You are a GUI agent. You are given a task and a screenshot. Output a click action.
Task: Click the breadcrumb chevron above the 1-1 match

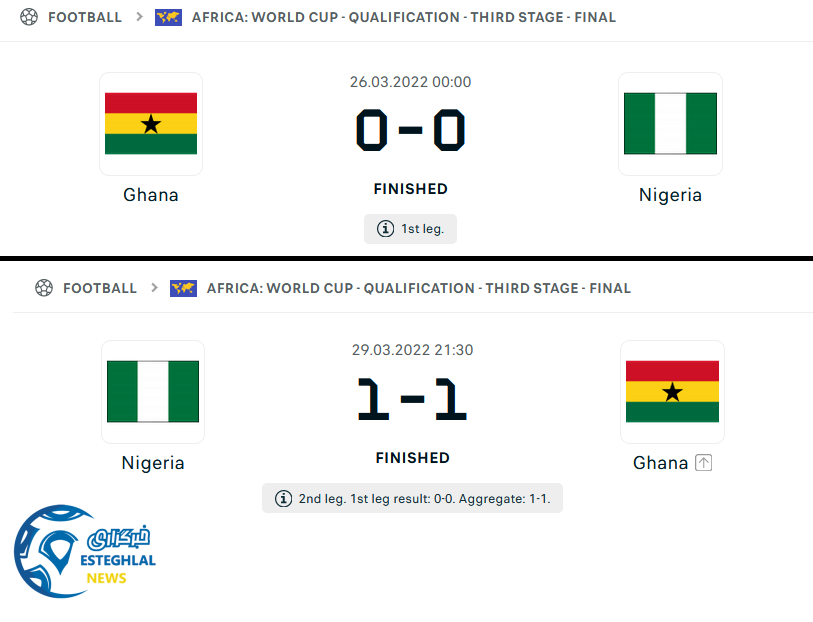(x=155, y=288)
